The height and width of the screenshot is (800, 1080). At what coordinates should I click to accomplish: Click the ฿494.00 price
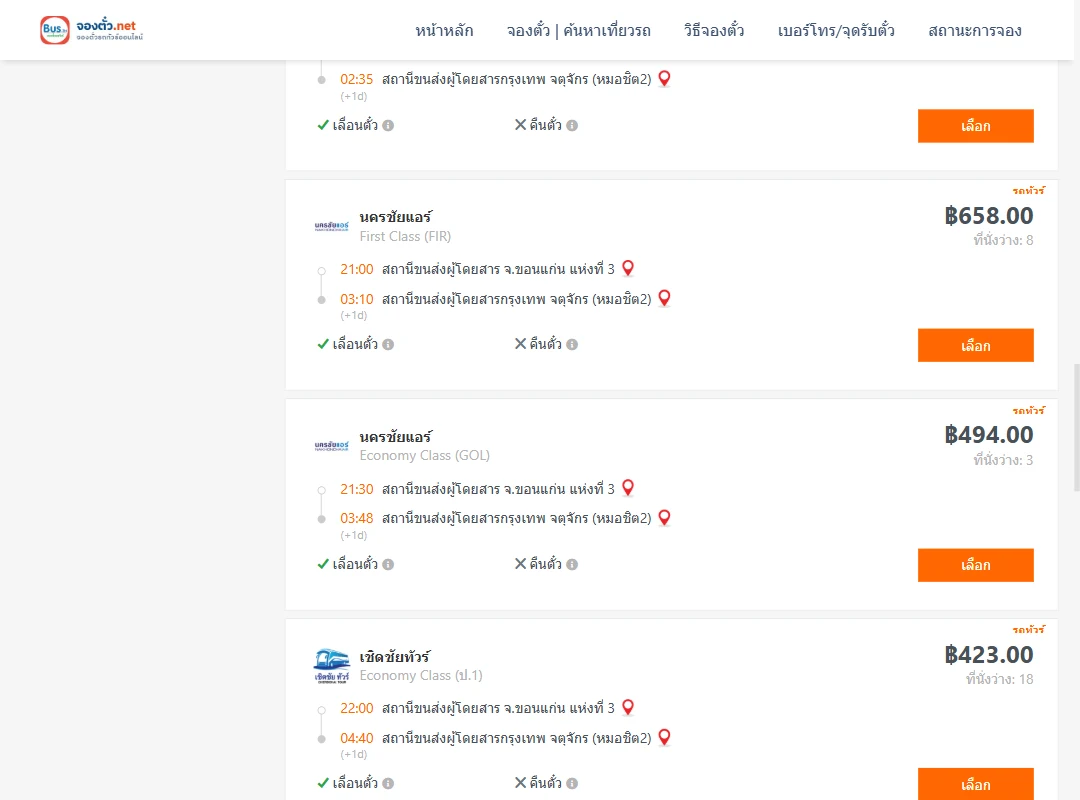click(x=989, y=435)
